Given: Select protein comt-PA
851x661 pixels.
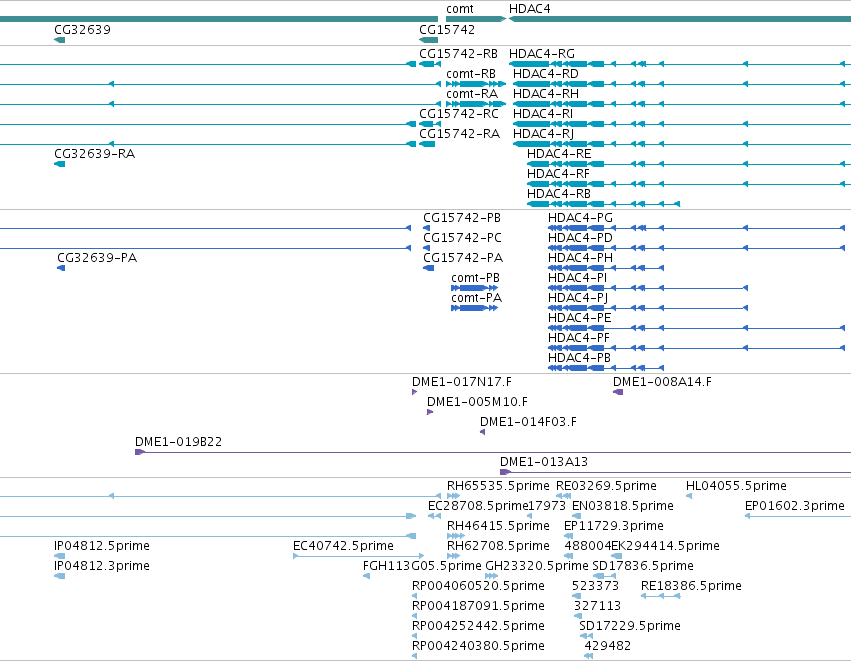Looking at the screenshot, I should pos(477,298).
